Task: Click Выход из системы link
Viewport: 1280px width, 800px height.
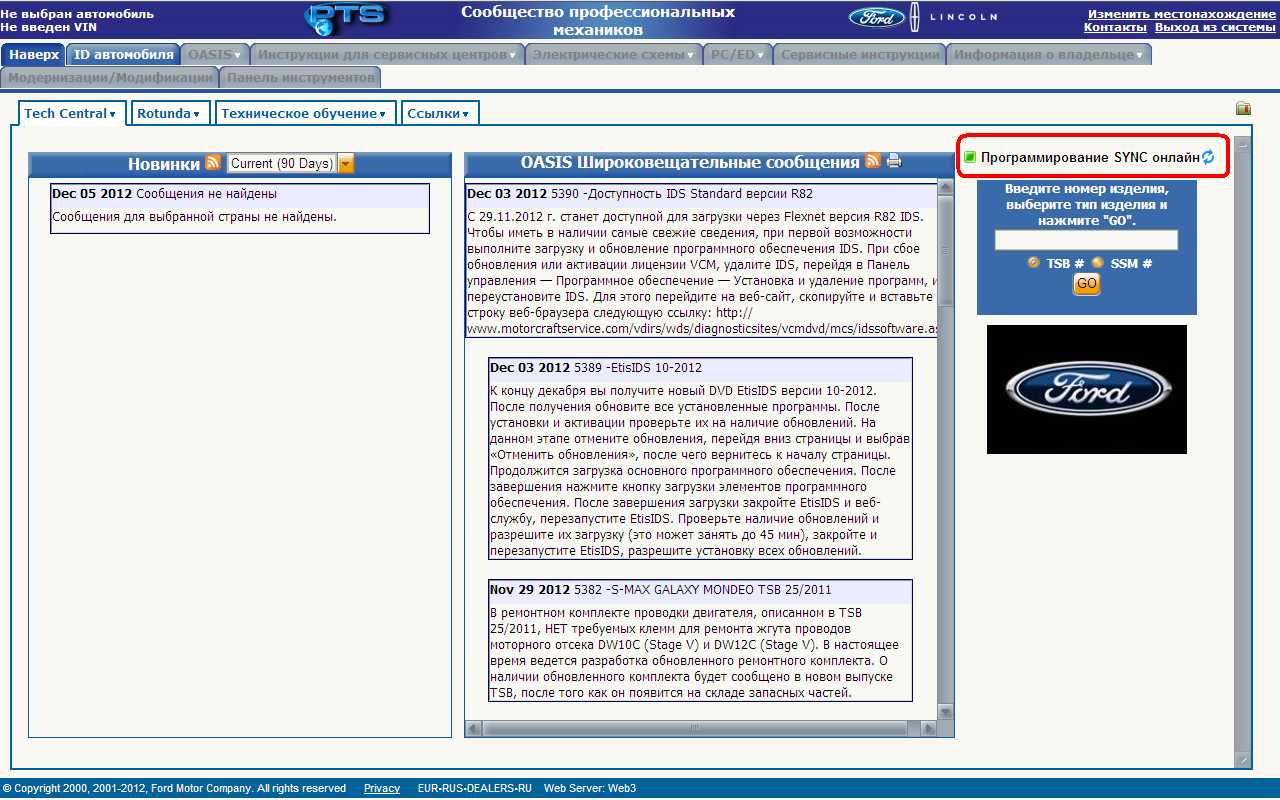Action: [x=1215, y=27]
